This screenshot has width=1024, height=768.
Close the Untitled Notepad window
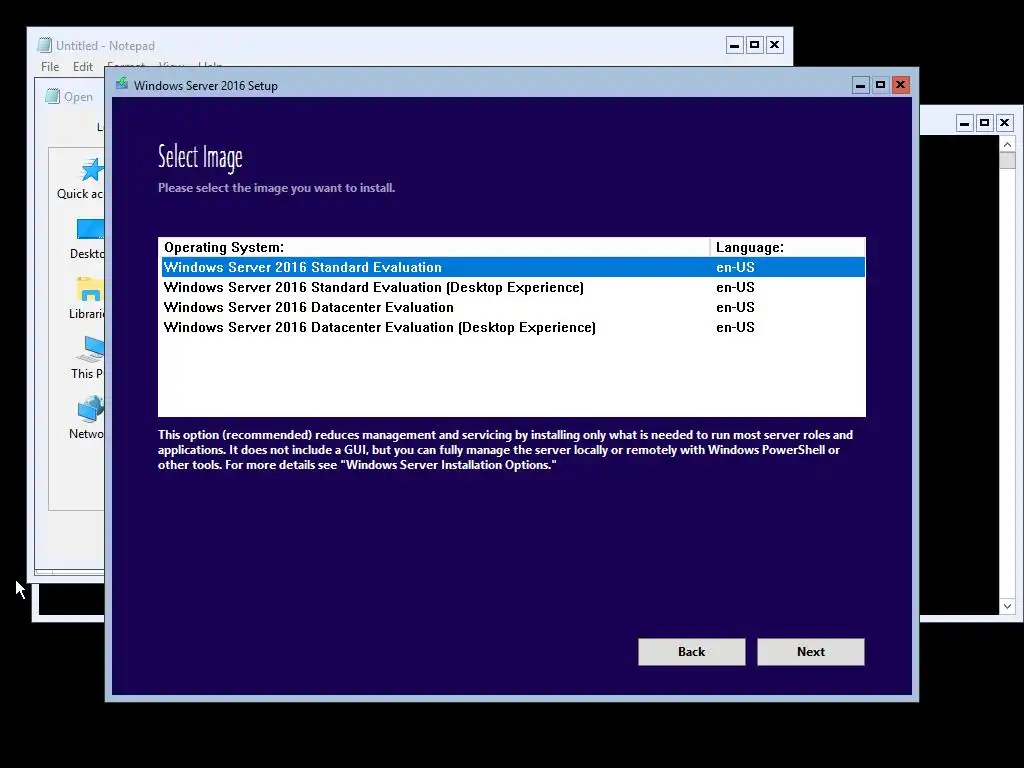coord(775,45)
